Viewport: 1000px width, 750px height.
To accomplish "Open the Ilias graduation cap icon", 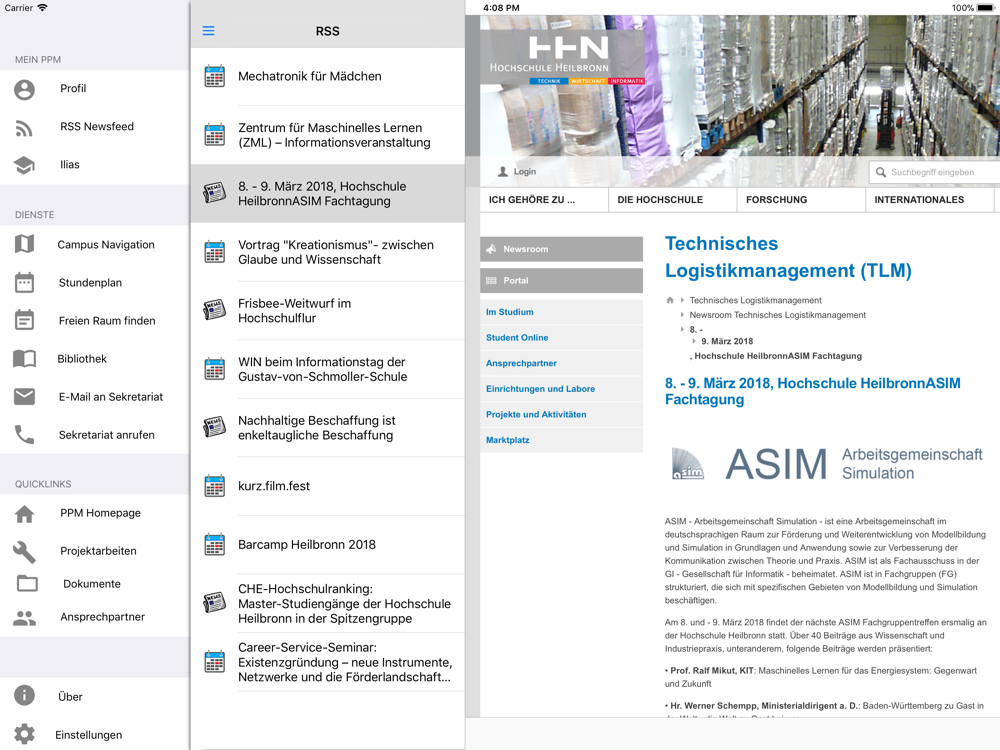I will click(x=24, y=165).
